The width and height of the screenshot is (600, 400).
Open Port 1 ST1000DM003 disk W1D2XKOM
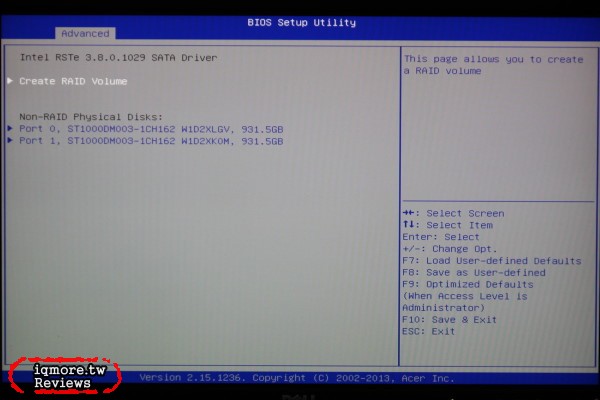coord(151,141)
